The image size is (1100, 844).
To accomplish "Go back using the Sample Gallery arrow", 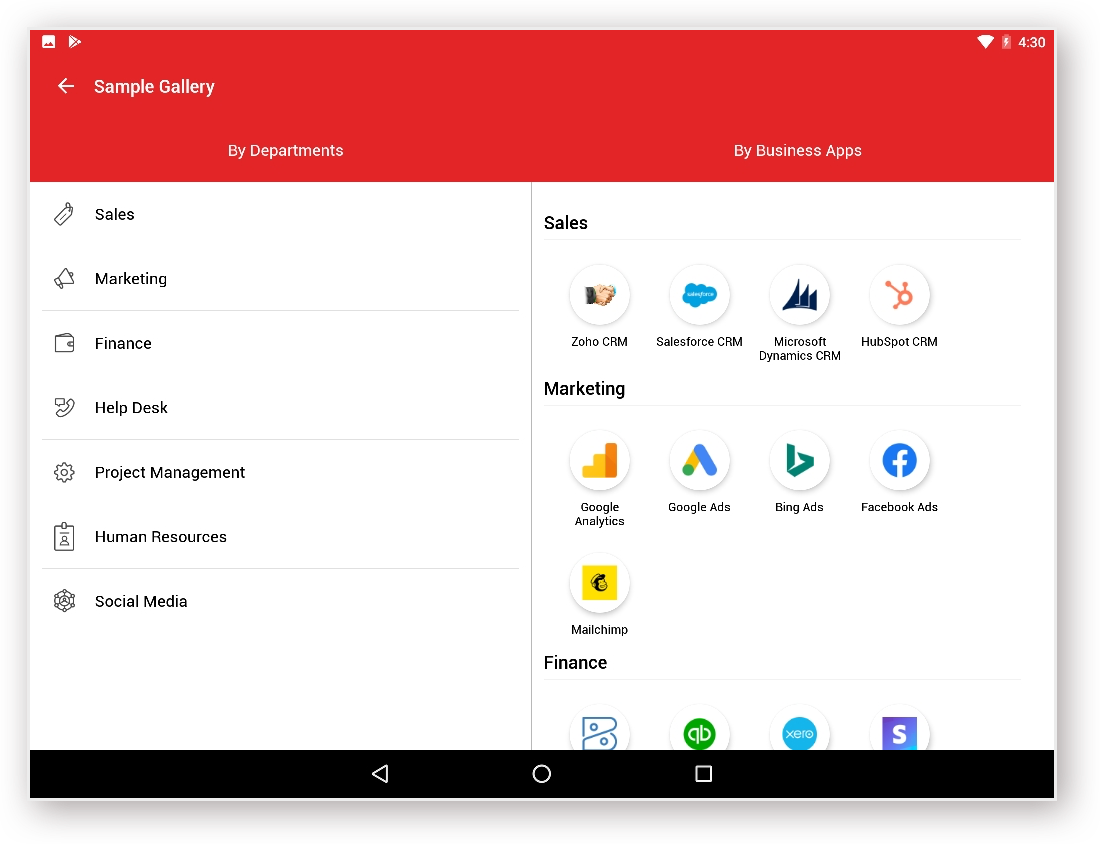I will (x=66, y=86).
